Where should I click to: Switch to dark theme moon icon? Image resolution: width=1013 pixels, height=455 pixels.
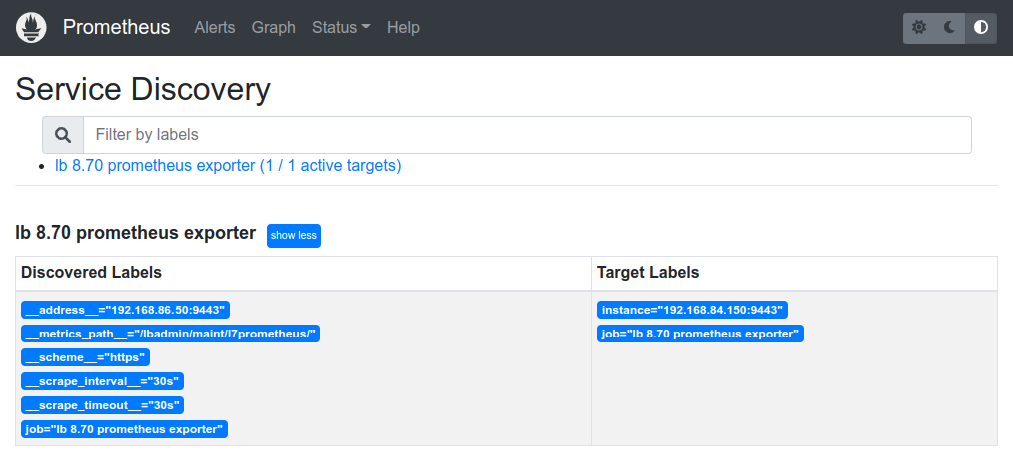950,28
